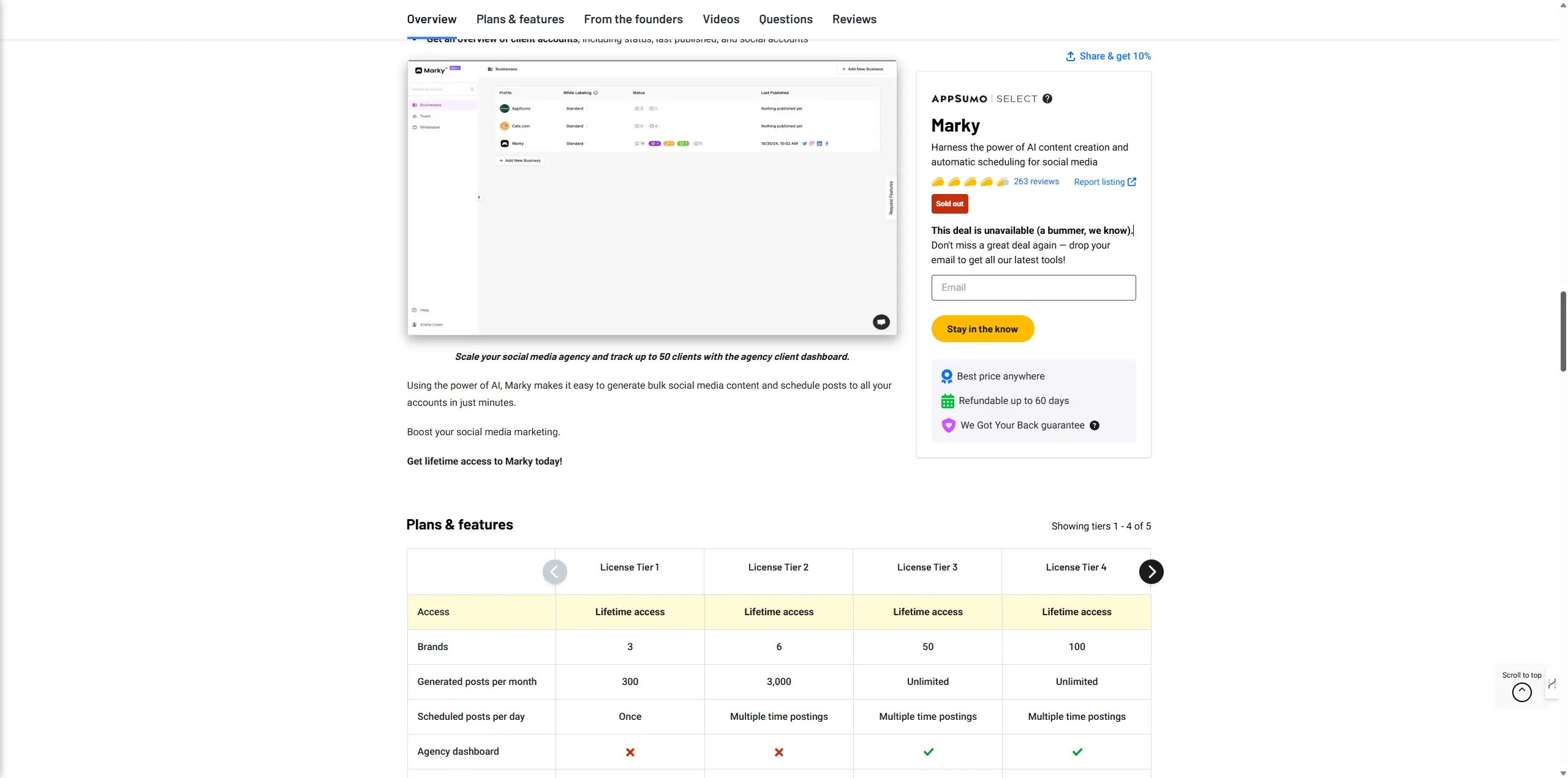Click the Sold out badge
This screenshot has height=778, width=1568.
(x=949, y=204)
